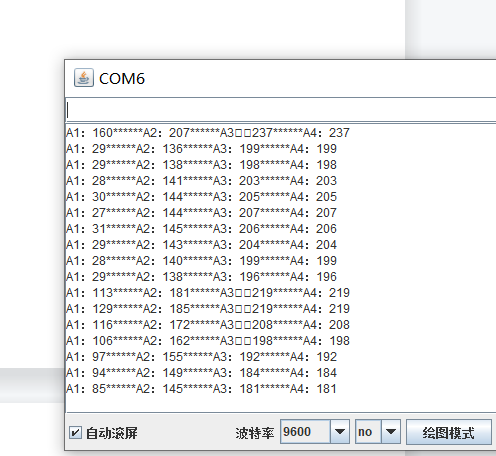Click value 'A4: 181' in last line
Screen dimensions: 496x456
click(313, 389)
